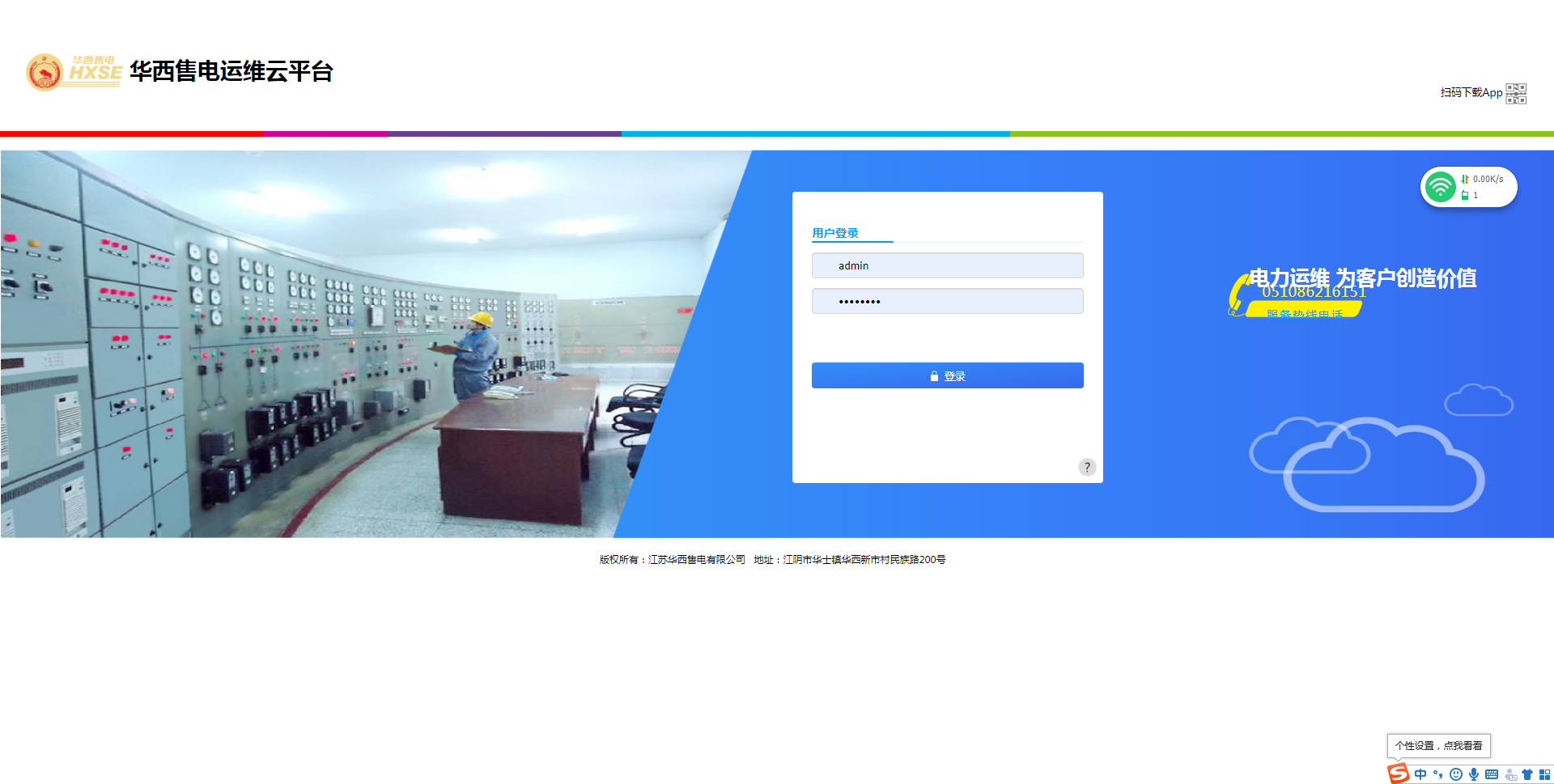Focus the admin username input field

coord(947,265)
